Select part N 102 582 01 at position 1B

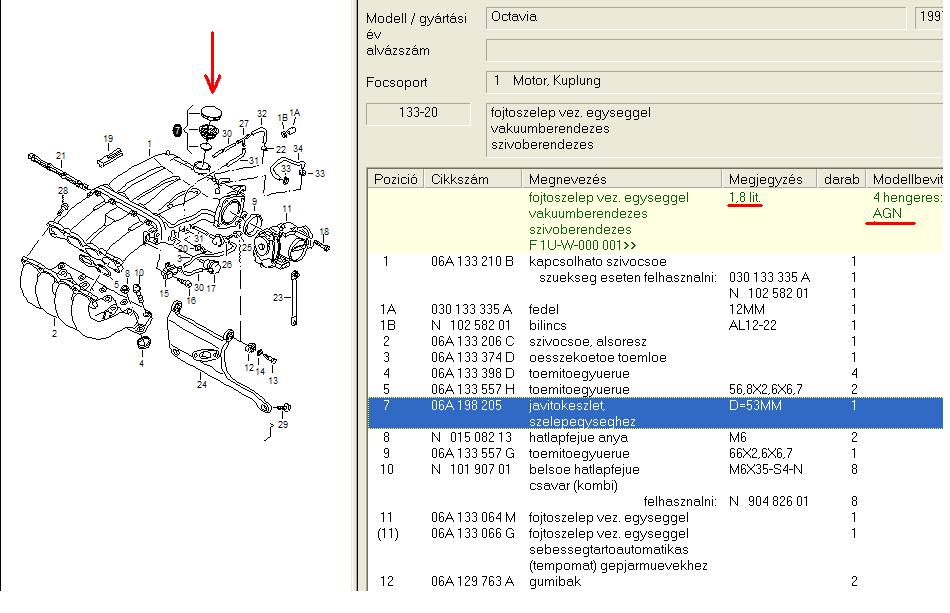pos(471,325)
